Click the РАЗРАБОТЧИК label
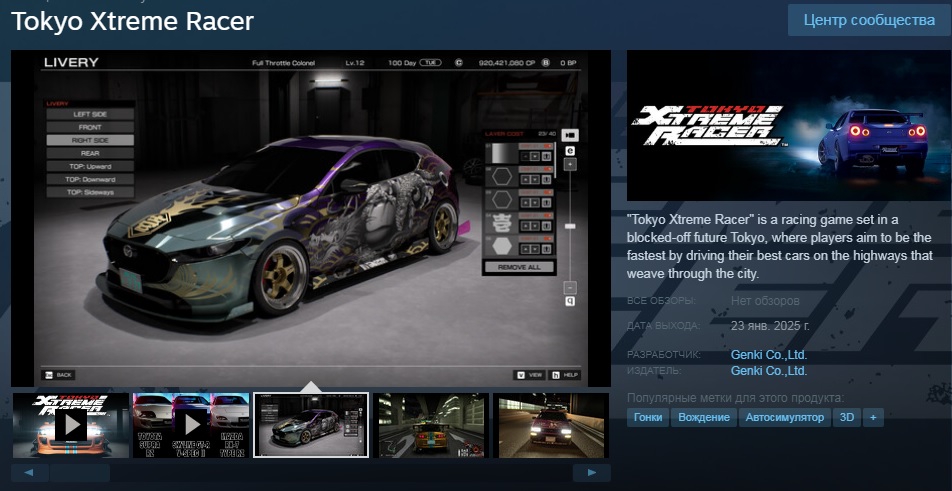952x491 pixels. pos(664,354)
